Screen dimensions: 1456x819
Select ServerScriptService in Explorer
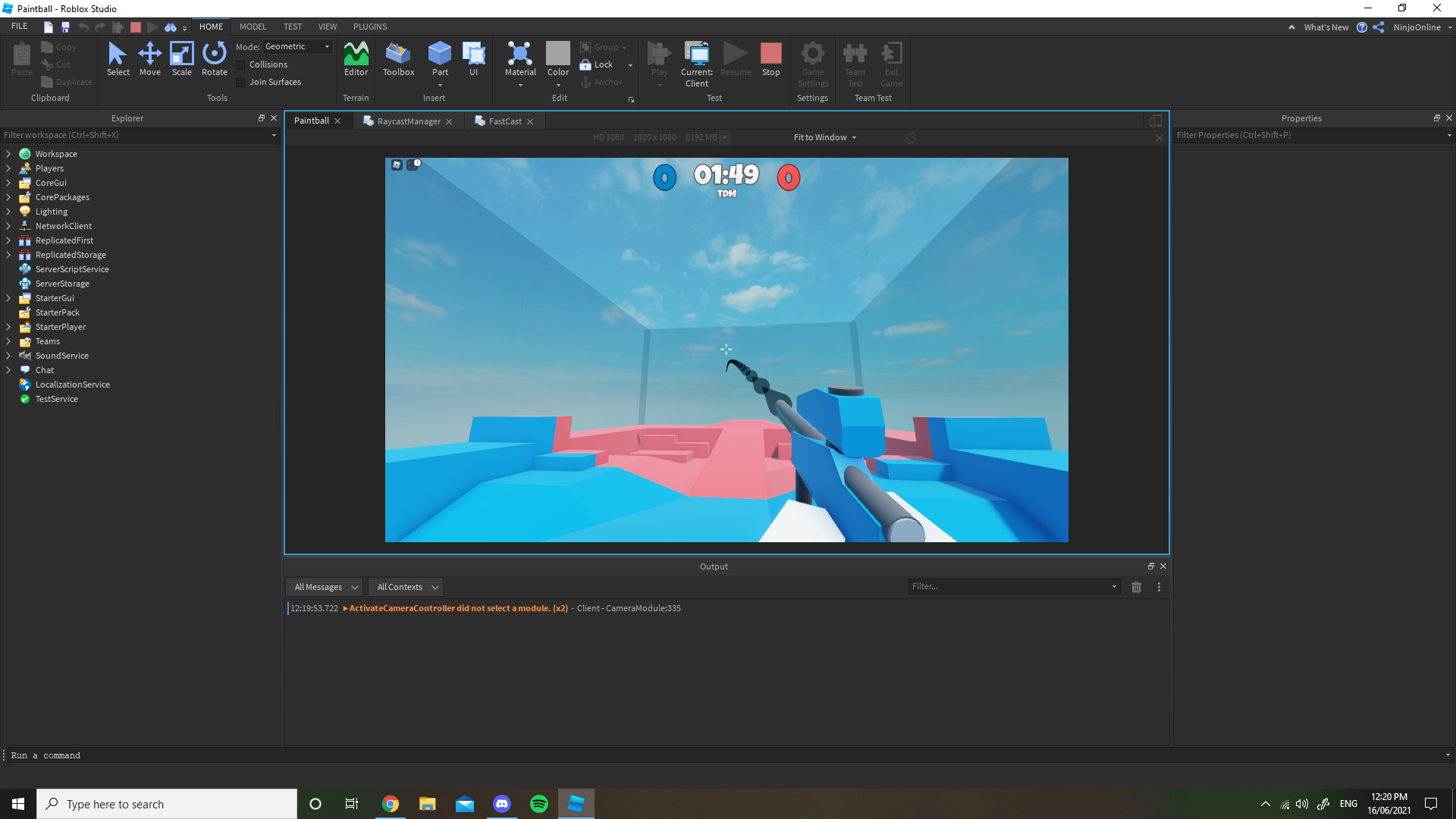pos(72,269)
